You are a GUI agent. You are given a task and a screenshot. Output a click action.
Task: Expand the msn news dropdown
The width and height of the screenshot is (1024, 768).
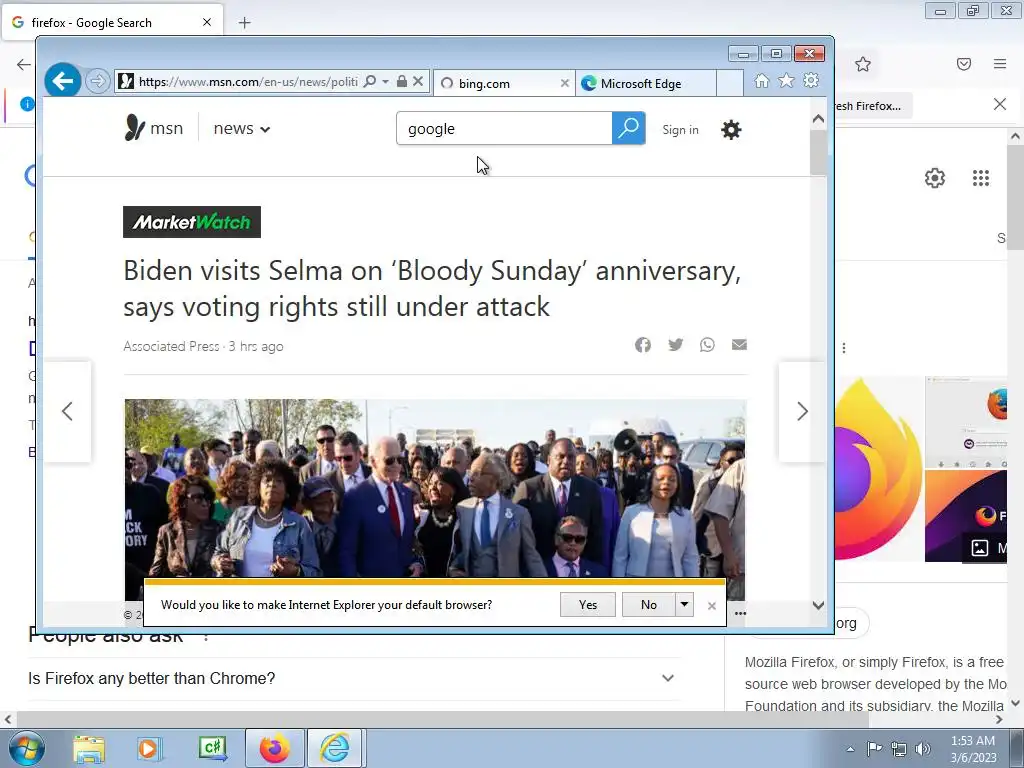tap(242, 129)
